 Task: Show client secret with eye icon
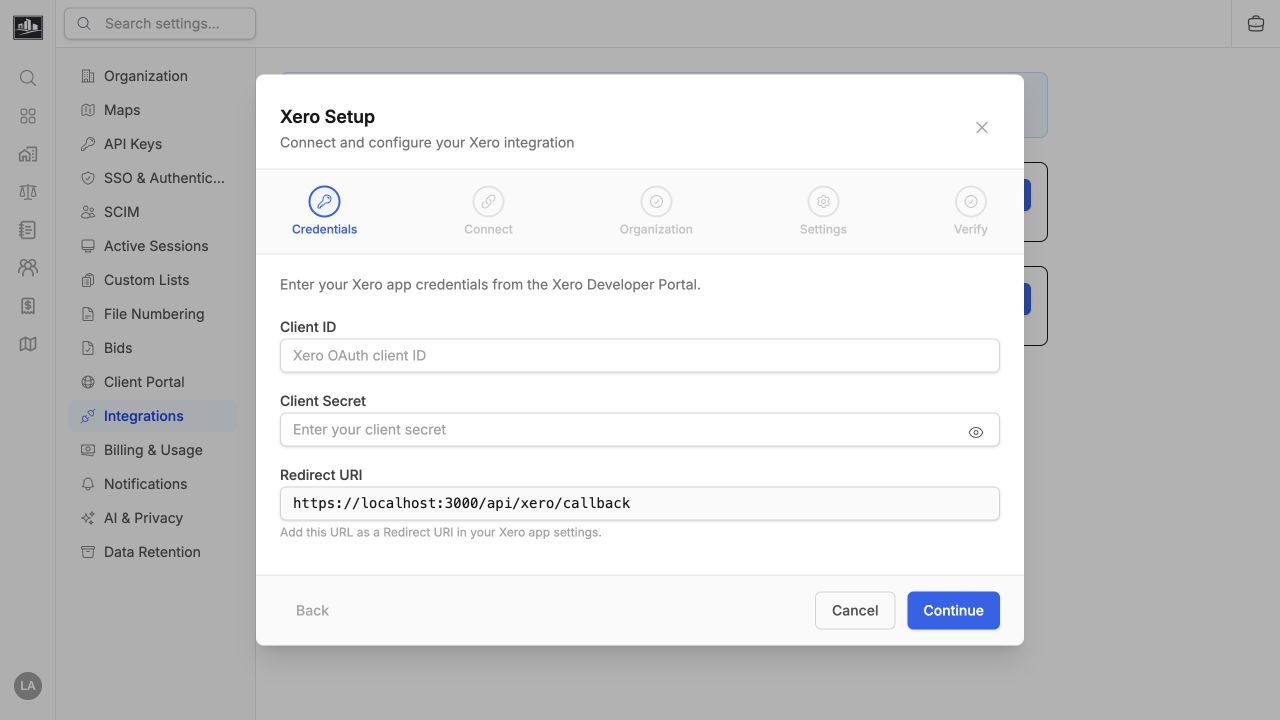click(976, 432)
